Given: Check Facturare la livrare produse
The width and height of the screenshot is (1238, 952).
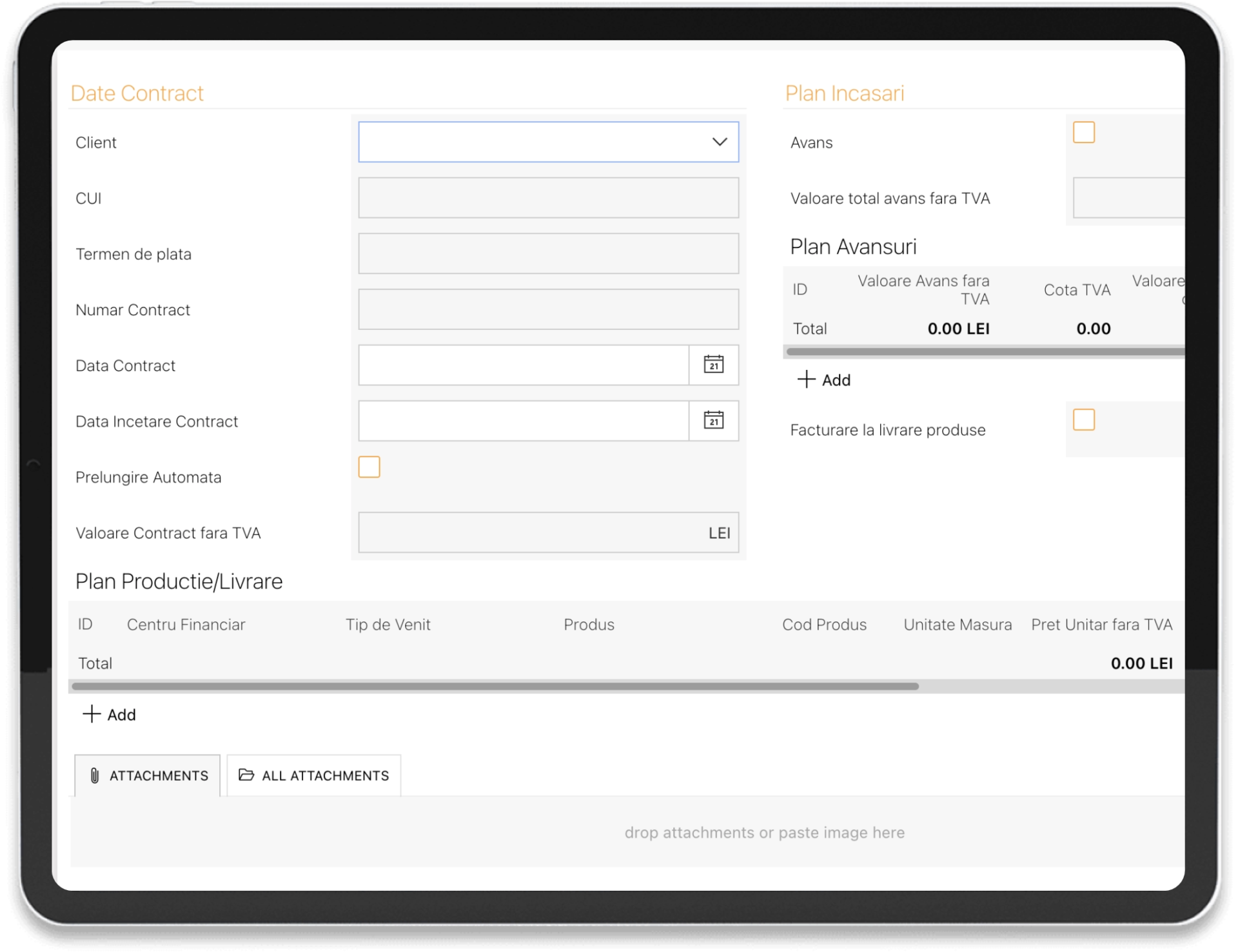Looking at the screenshot, I should (x=1083, y=420).
